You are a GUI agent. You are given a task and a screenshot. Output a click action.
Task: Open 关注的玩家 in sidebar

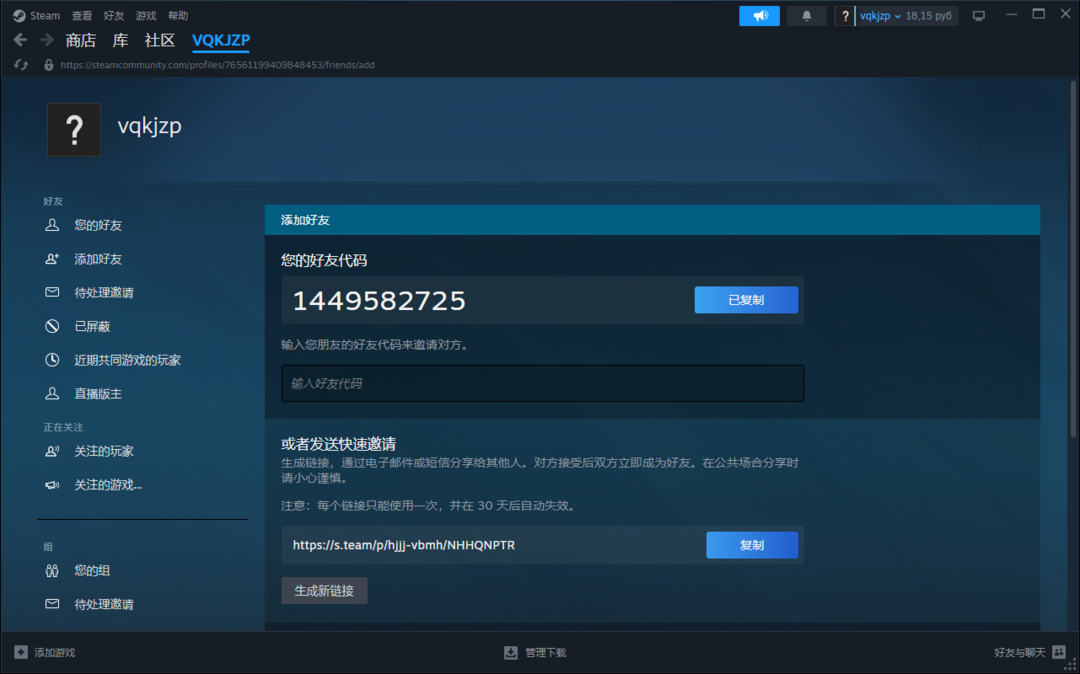point(104,452)
